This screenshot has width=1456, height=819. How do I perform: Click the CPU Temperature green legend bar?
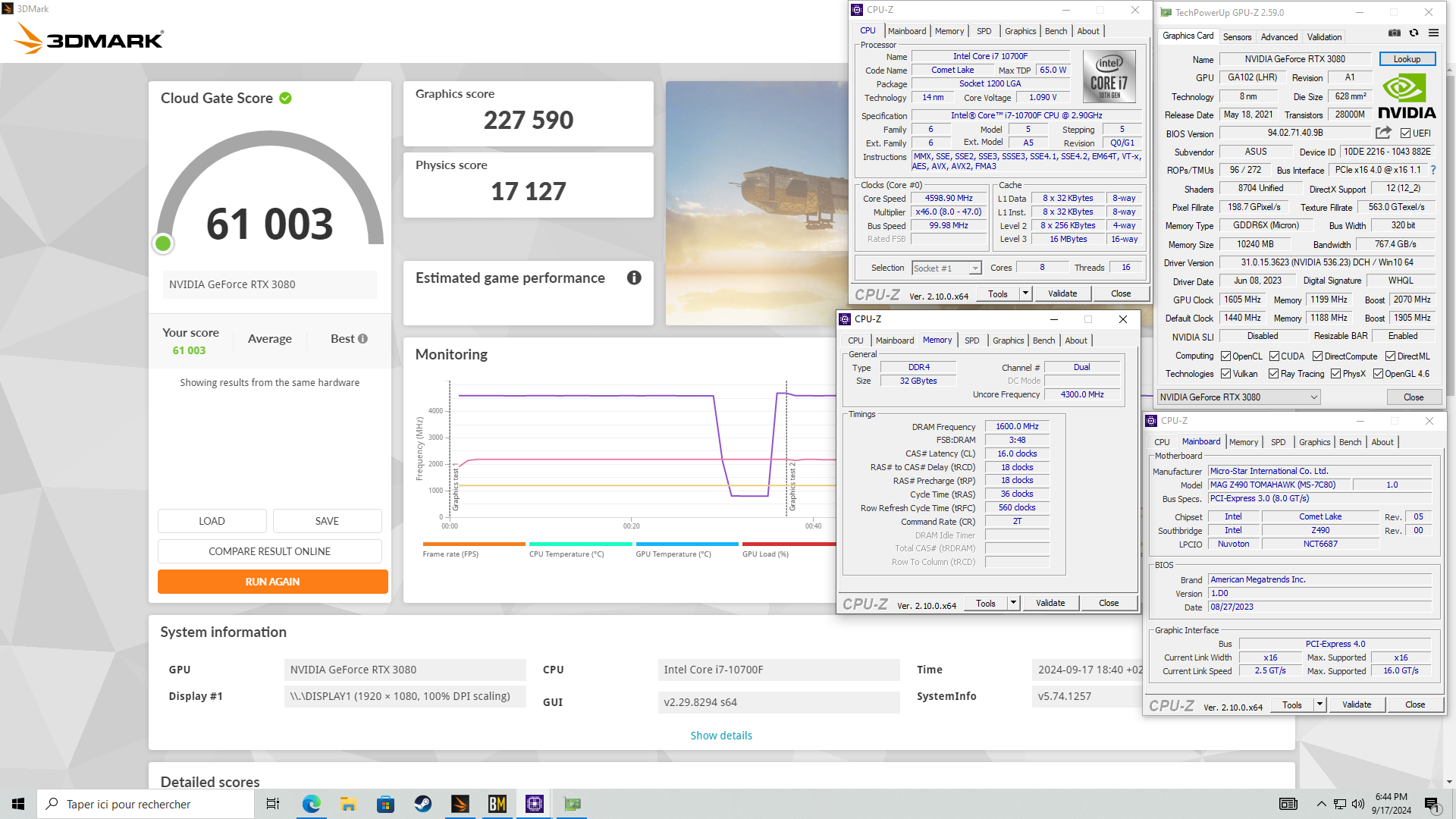tap(580, 544)
